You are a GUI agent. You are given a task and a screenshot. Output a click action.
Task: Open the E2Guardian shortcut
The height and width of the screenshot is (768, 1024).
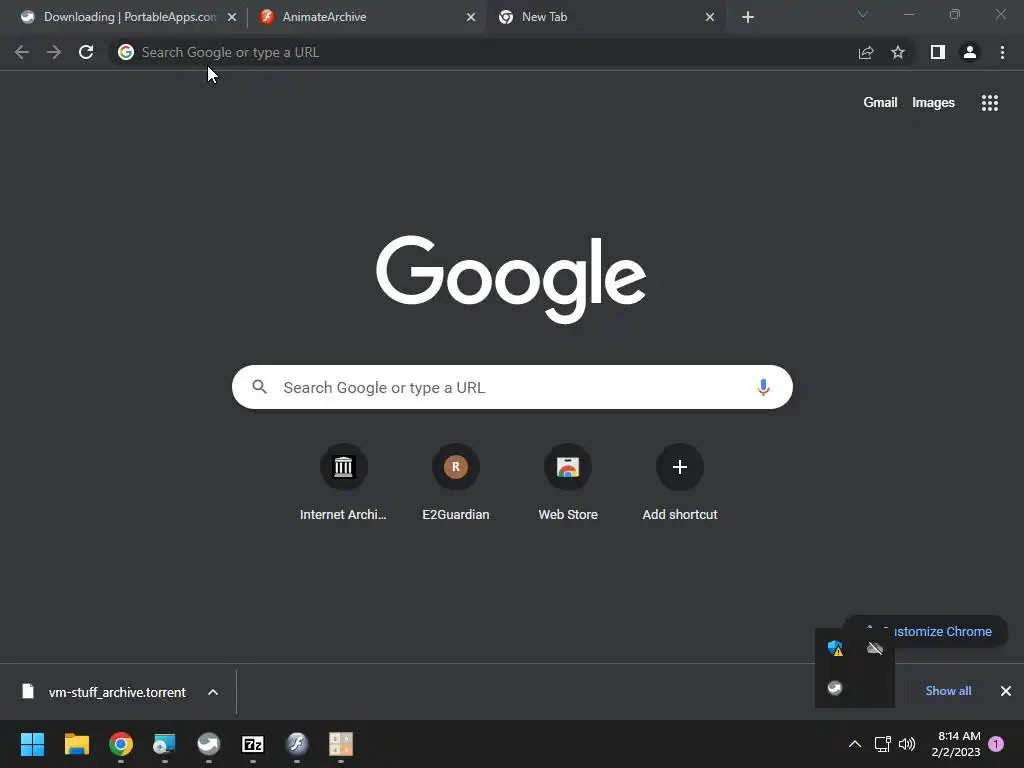(456, 483)
